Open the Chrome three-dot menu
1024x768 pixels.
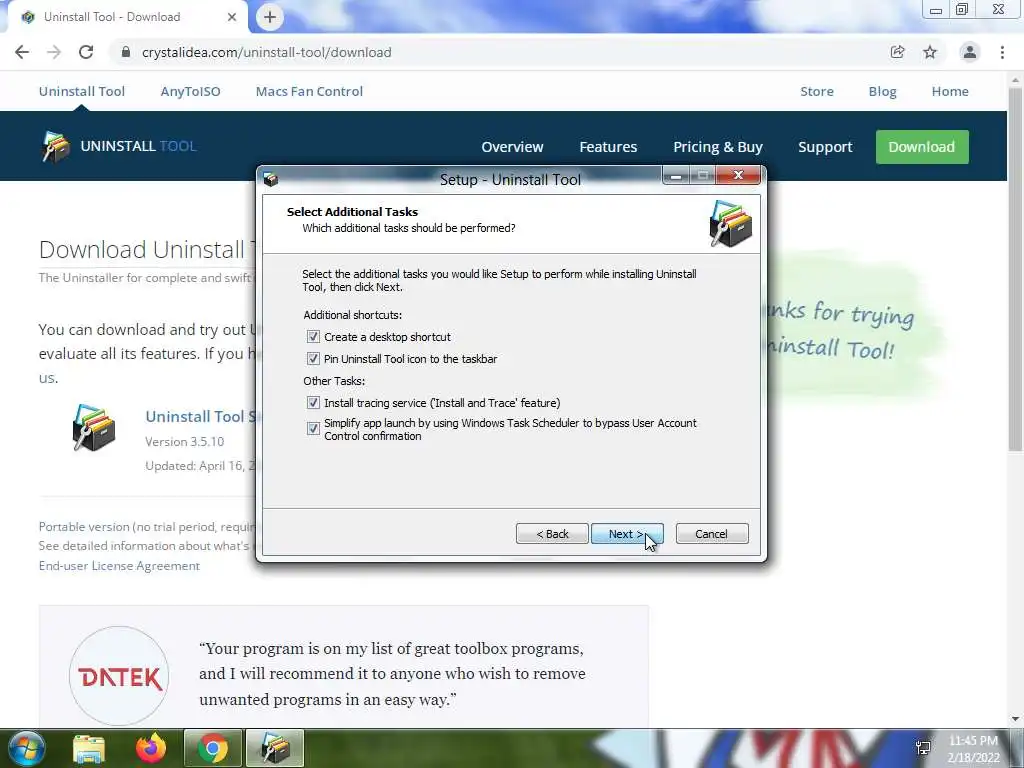click(x=1002, y=52)
